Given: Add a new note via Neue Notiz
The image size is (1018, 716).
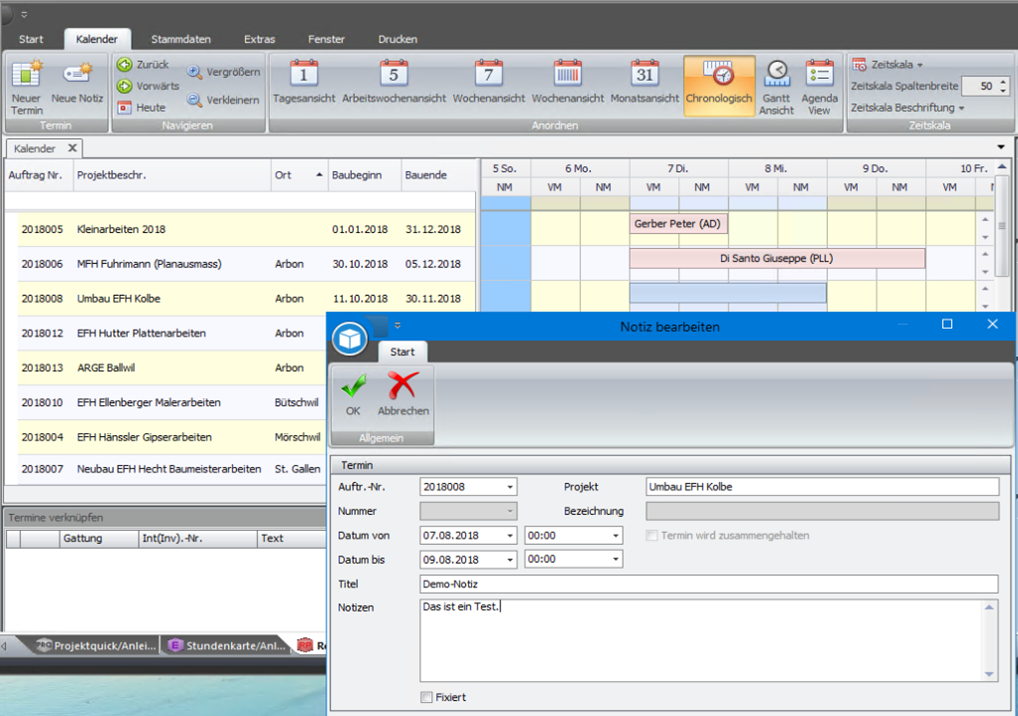Looking at the screenshot, I should [77, 82].
